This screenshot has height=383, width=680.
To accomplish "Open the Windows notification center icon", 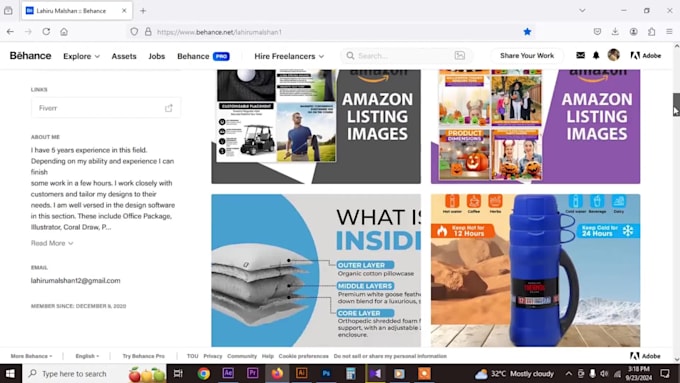I will [665, 373].
